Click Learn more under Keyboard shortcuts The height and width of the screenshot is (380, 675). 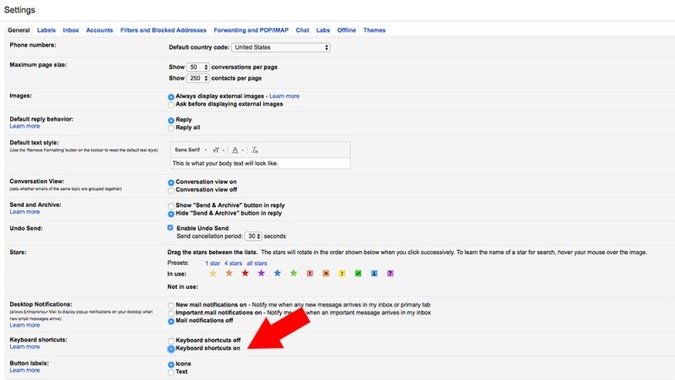tap(25, 346)
